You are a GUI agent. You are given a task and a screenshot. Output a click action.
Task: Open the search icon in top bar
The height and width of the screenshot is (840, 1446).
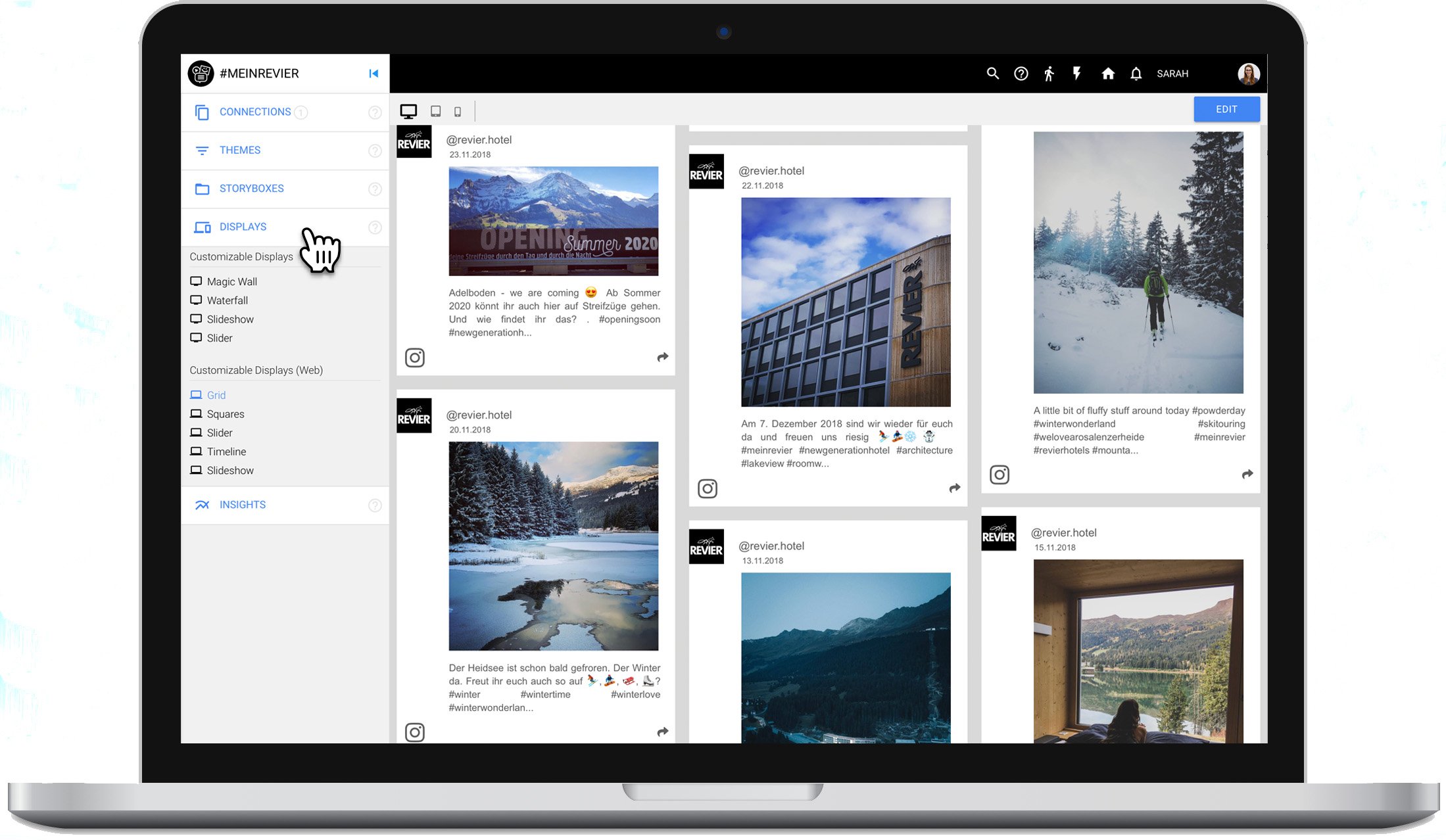pos(993,74)
